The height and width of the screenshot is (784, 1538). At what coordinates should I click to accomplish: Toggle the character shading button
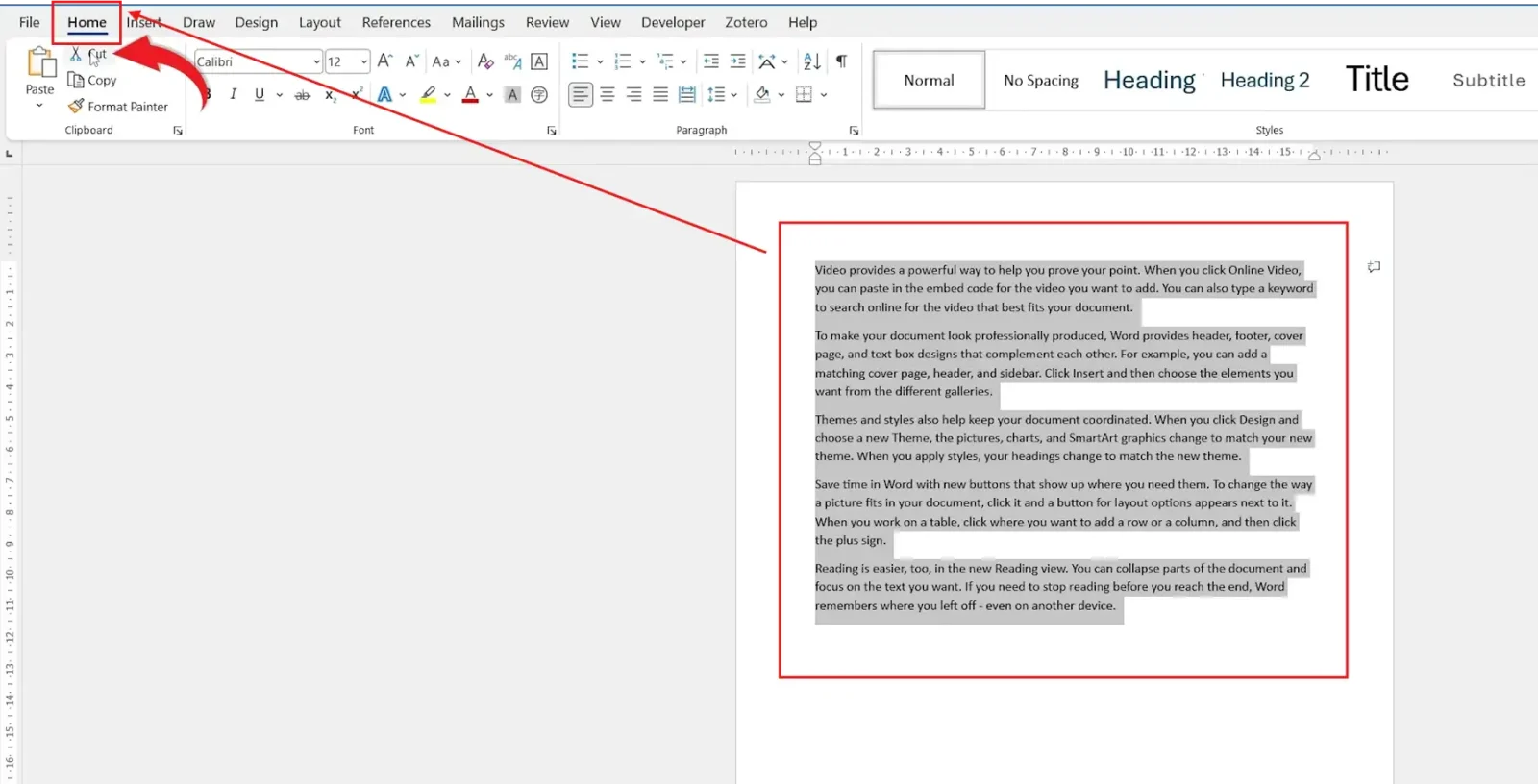512,94
